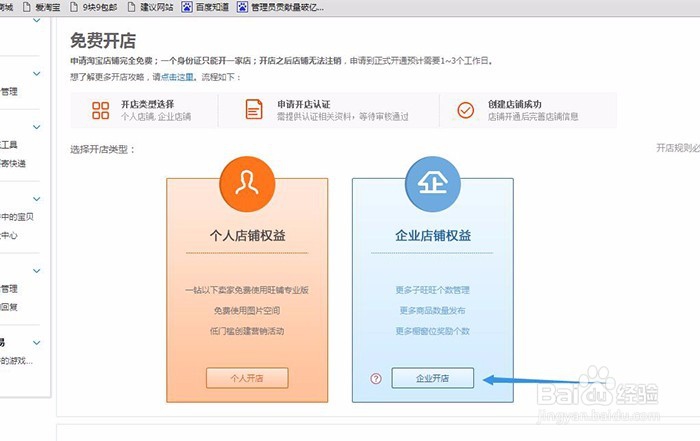Open the 爱淘宝 bookmark
The height and width of the screenshot is (441, 700).
click(x=41, y=7)
